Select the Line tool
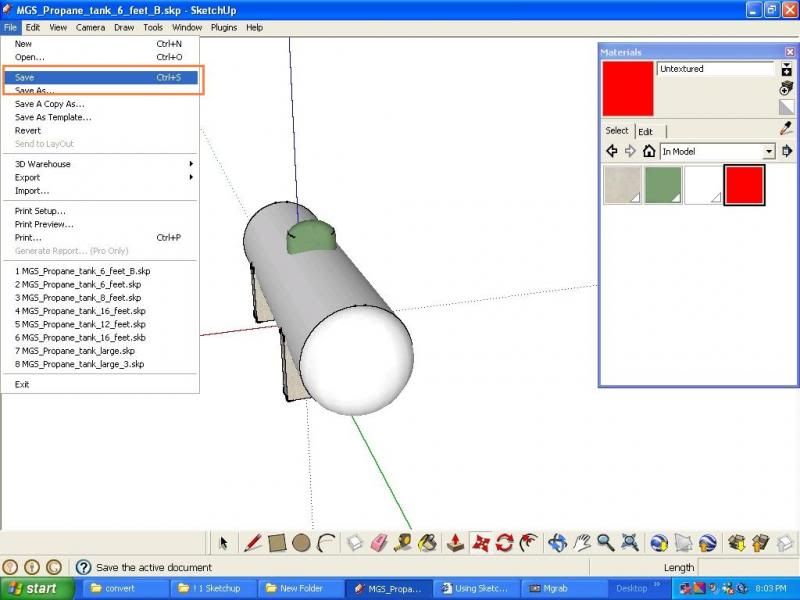800x600 pixels. click(253, 541)
